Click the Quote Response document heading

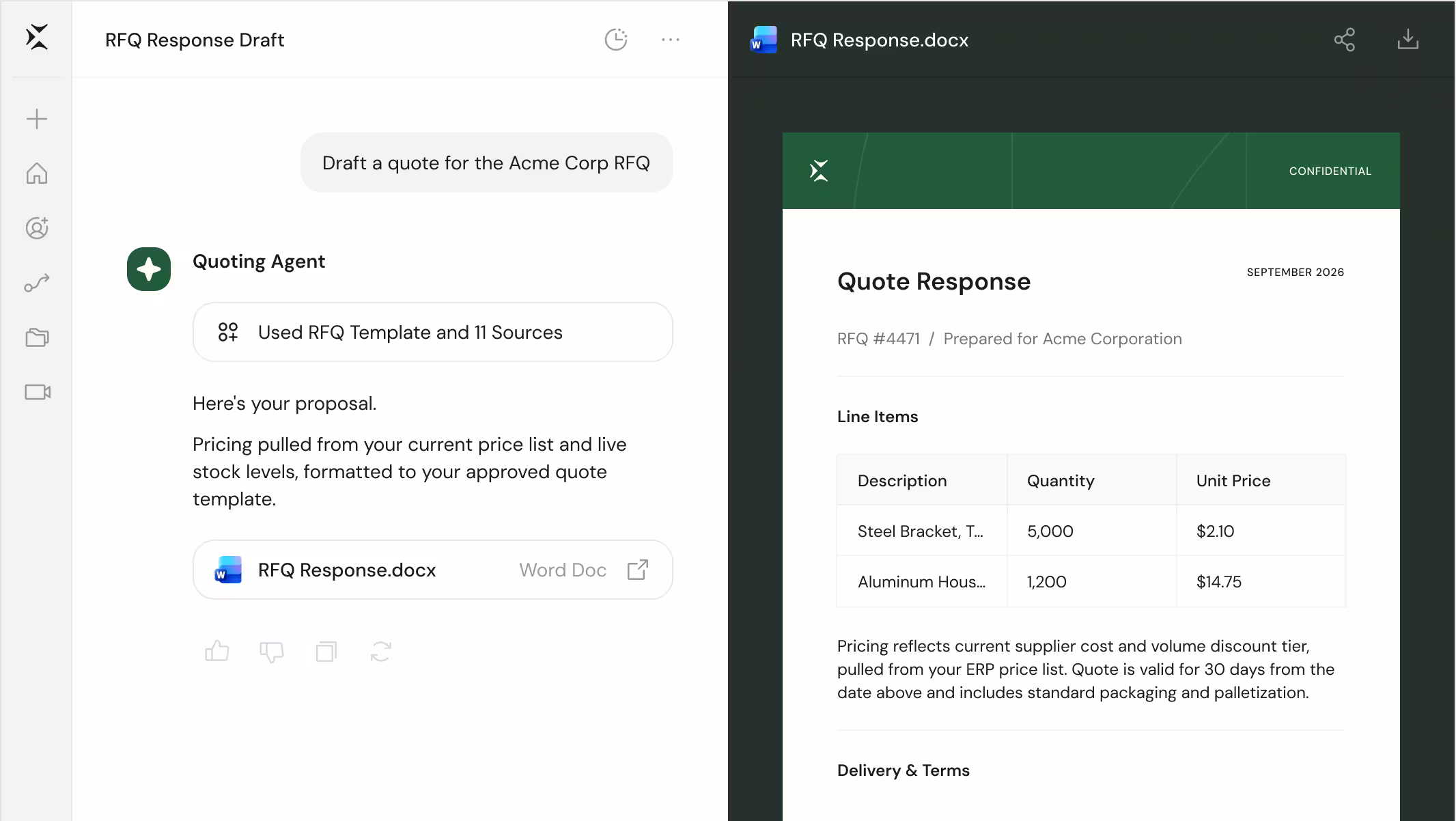[x=934, y=281]
